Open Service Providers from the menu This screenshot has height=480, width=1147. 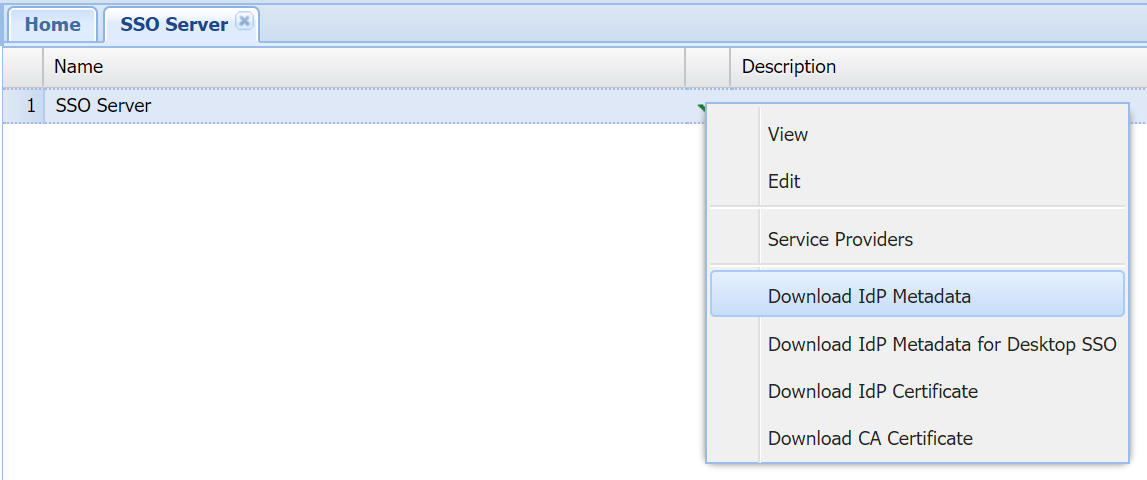coord(840,240)
